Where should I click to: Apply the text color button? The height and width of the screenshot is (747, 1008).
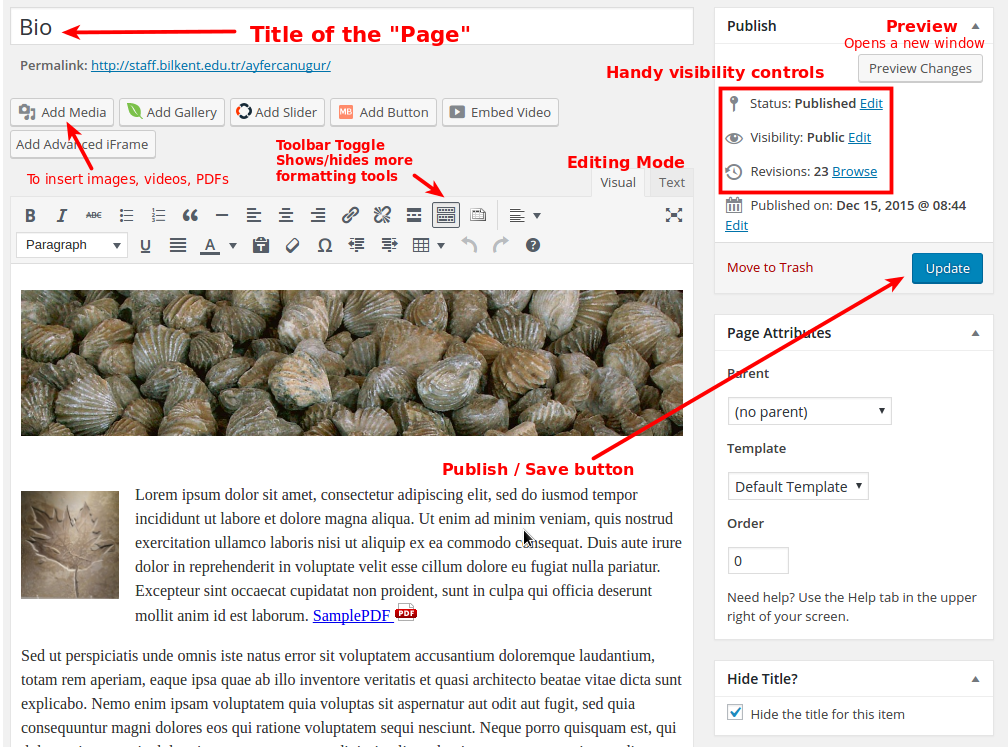click(x=210, y=245)
